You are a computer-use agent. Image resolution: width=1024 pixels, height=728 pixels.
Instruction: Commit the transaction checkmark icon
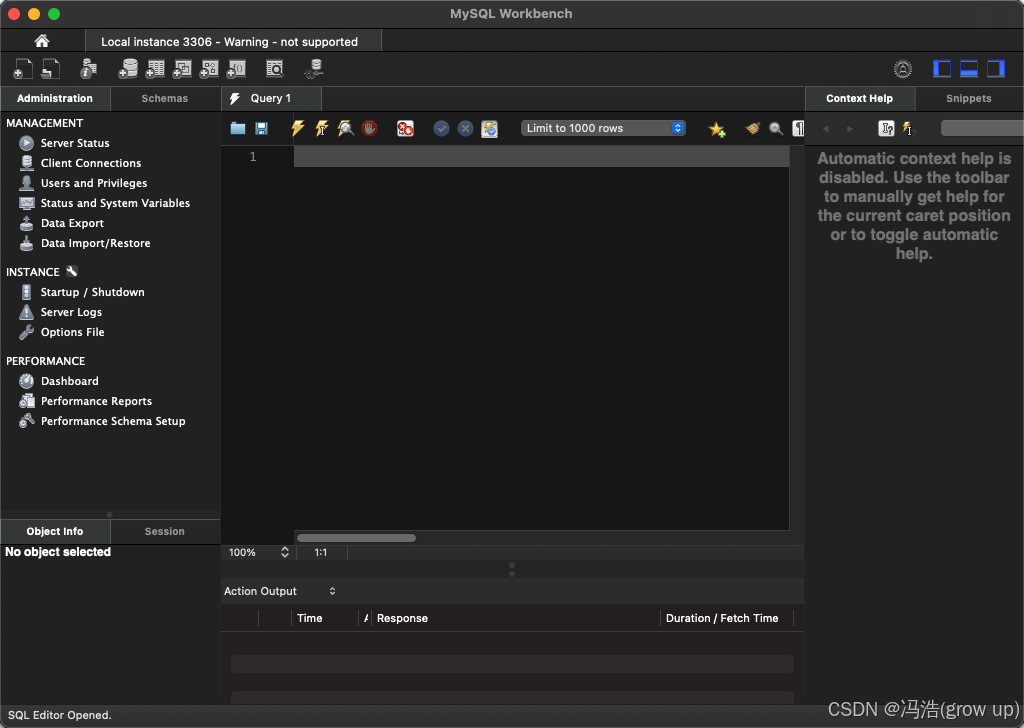(441, 128)
